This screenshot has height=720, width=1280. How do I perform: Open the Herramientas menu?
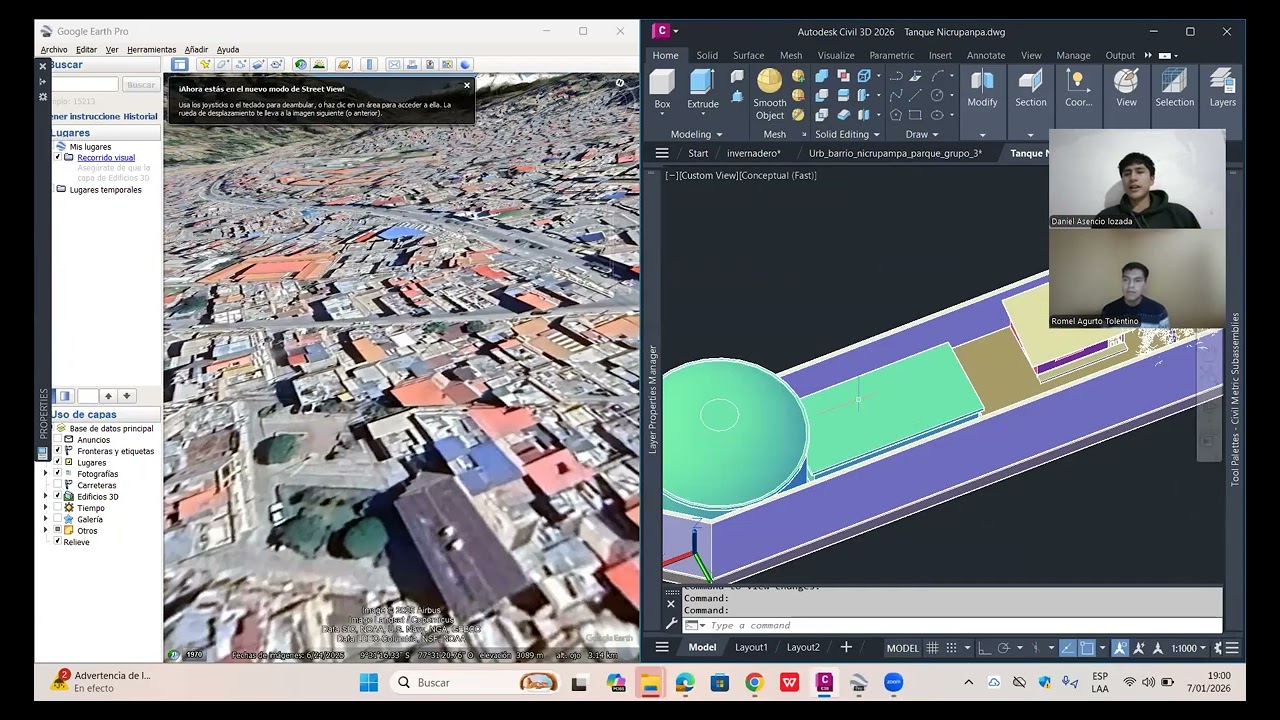(x=151, y=49)
